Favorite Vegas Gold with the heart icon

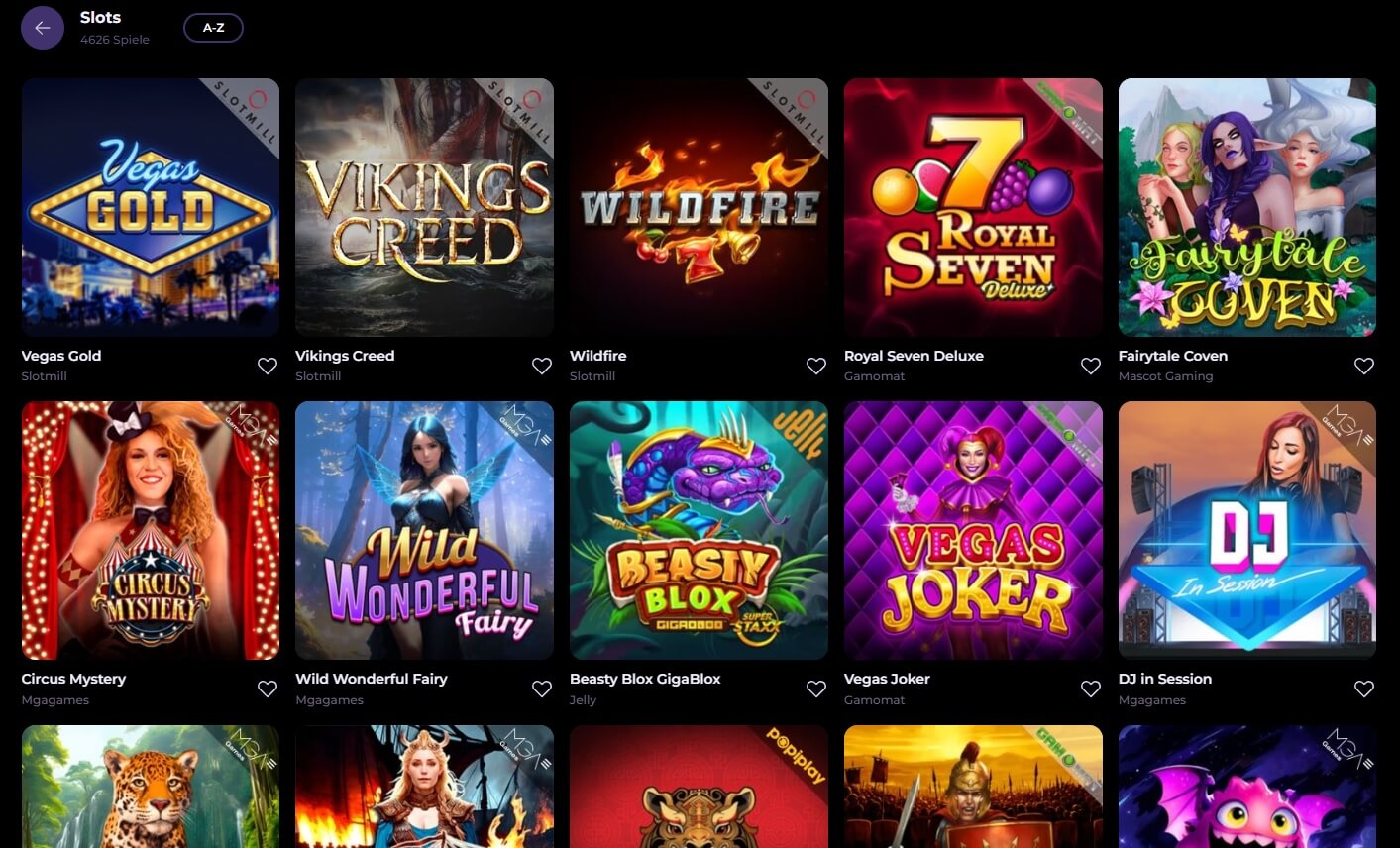268,366
